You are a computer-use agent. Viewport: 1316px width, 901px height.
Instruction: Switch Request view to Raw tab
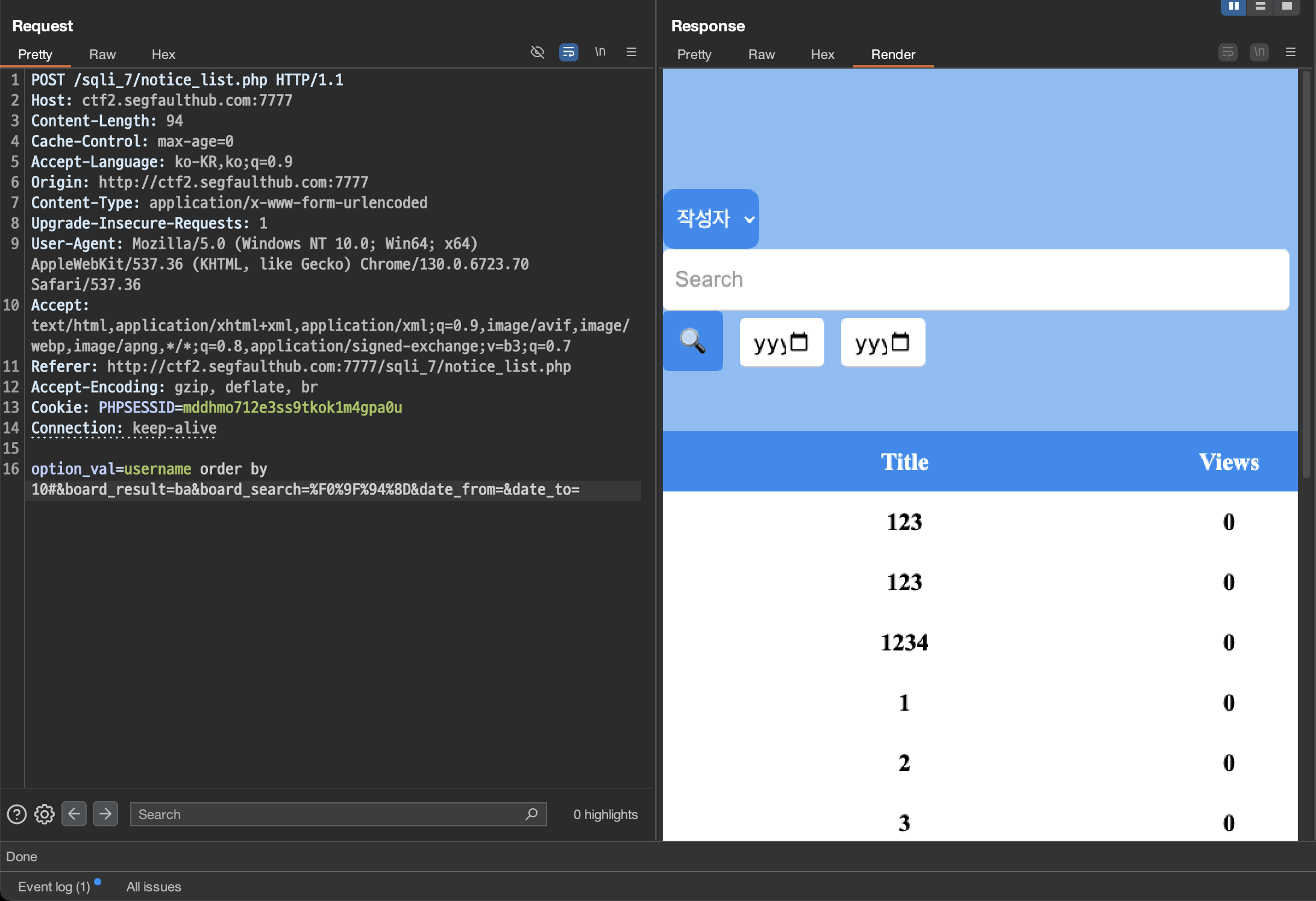(x=102, y=54)
